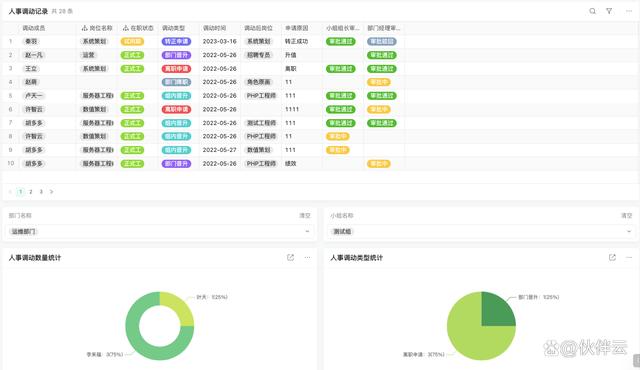
Task: Go to page 3 of records
Action: point(41,192)
